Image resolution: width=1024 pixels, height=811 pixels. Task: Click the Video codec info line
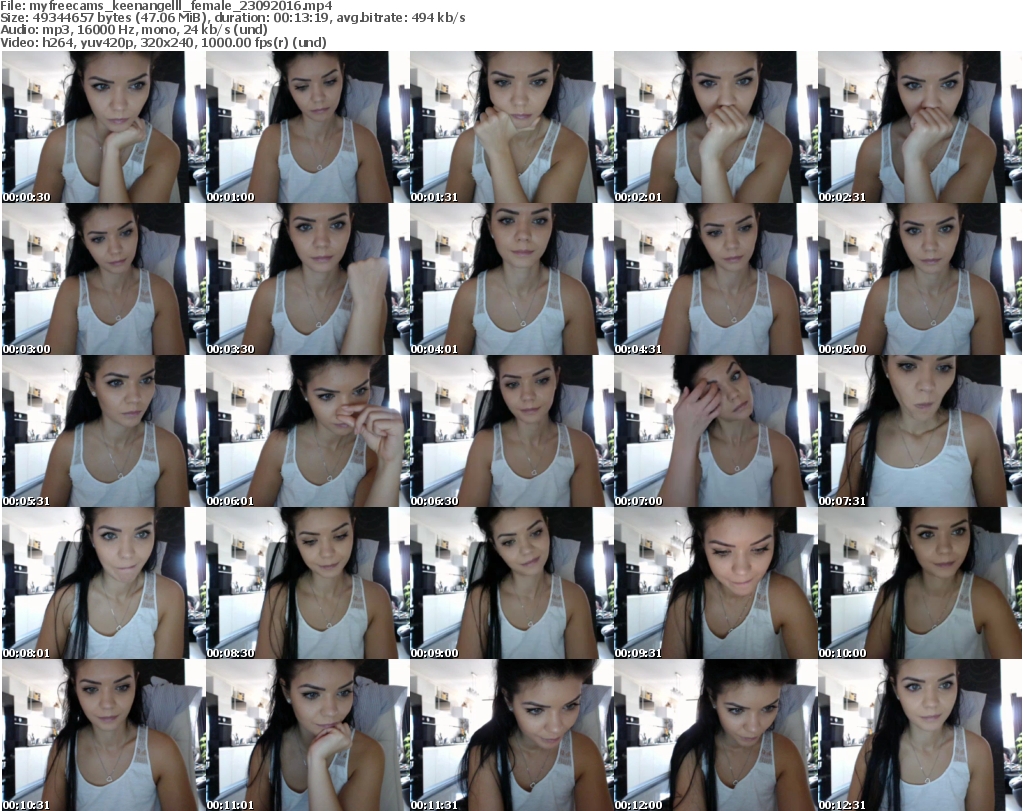tap(166, 43)
